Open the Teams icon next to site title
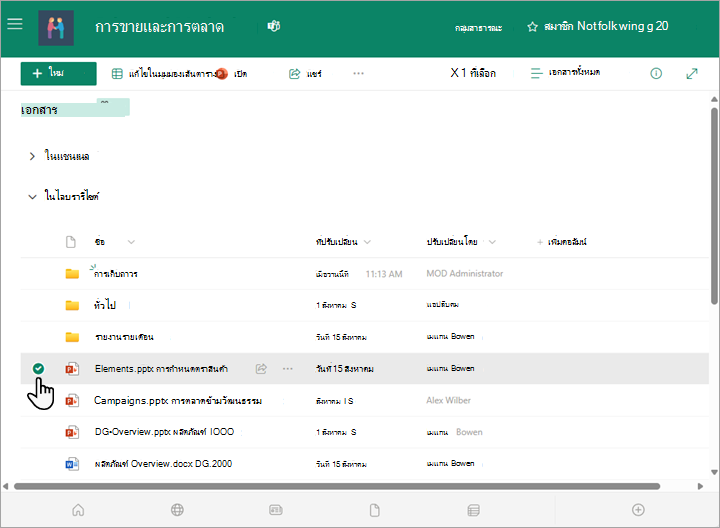The image size is (720, 528). (x=274, y=26)
